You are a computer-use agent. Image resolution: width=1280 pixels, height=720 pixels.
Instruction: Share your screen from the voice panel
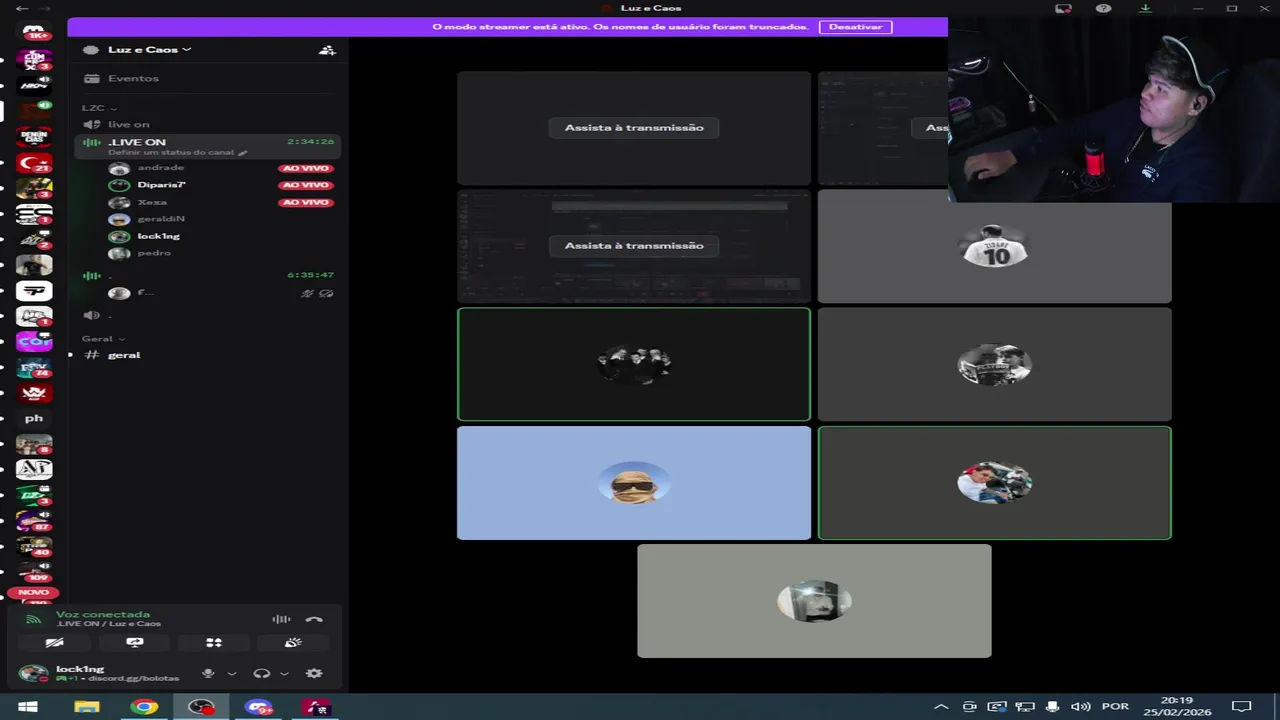[x=135, y=643]
